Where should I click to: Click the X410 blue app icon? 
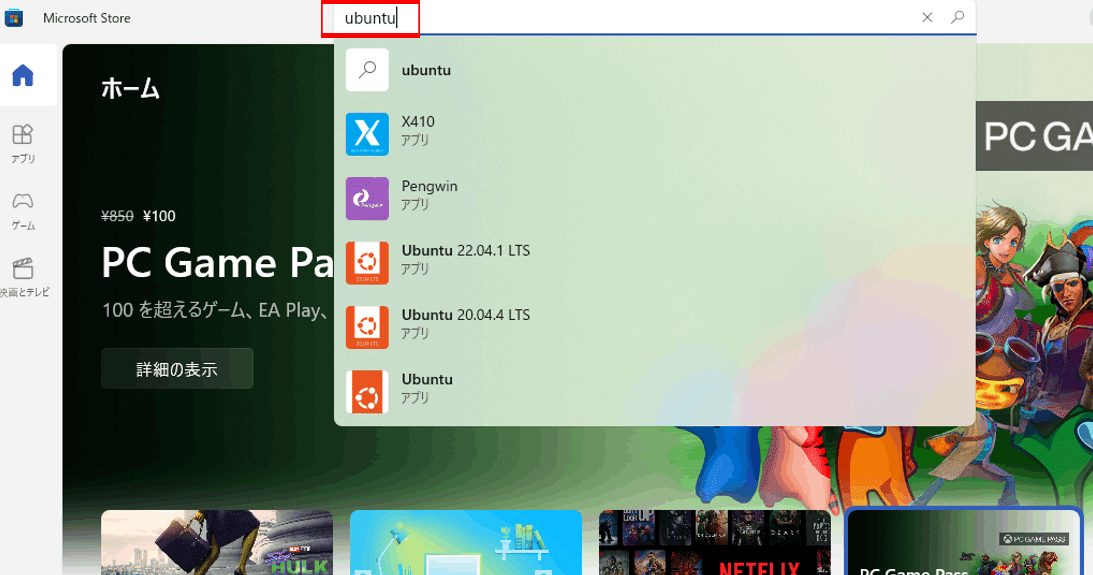click(367, 134)
